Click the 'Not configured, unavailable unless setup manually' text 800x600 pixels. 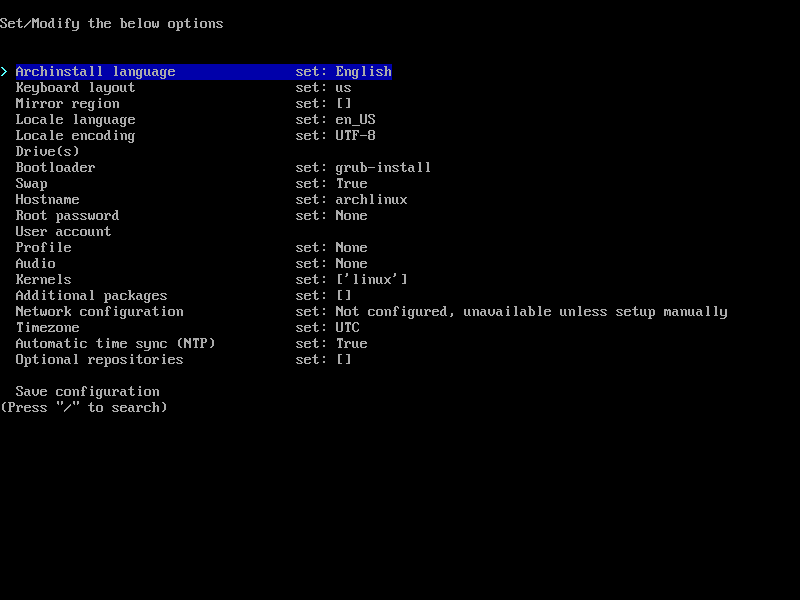[x=532, y=312]
